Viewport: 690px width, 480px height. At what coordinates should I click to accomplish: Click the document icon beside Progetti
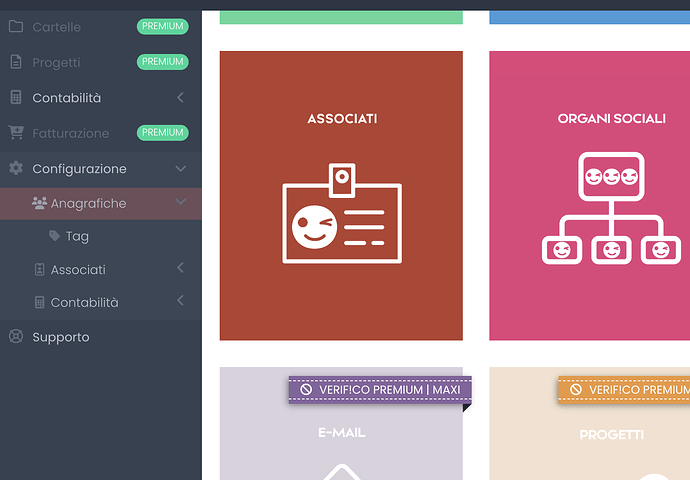pos(15,62)
